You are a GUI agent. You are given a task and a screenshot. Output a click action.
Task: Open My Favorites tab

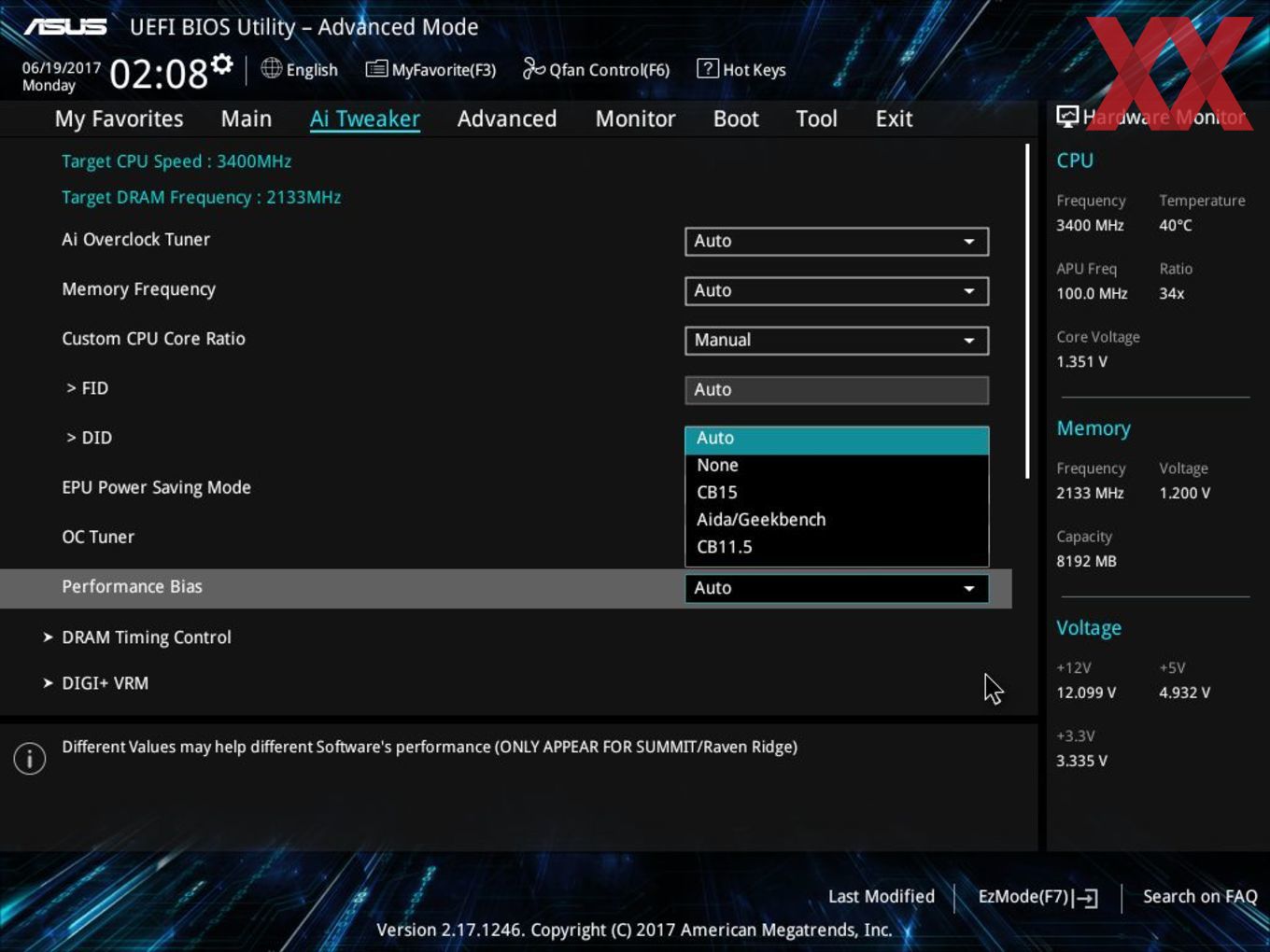click(119, 119)
